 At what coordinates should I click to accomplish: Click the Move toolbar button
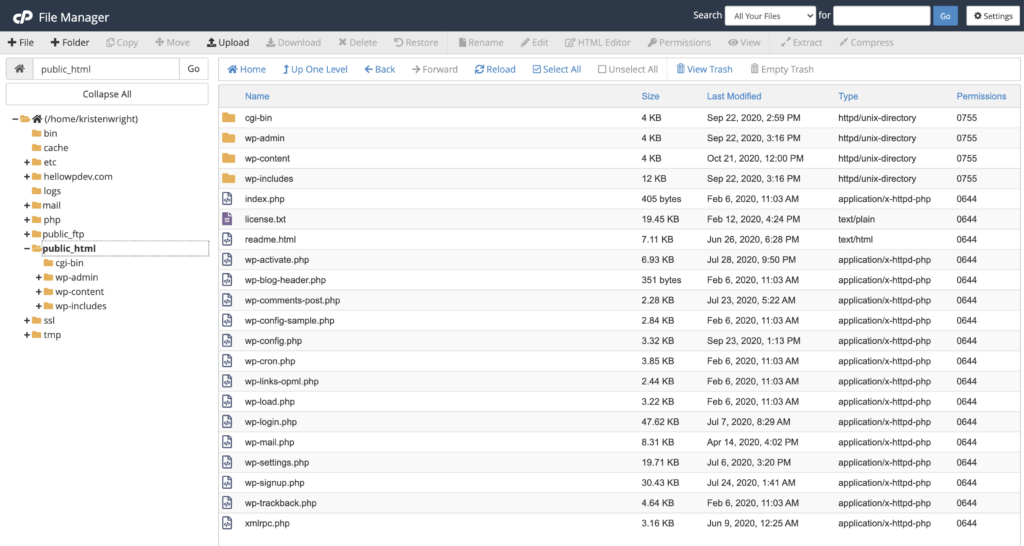click(172, 42)
